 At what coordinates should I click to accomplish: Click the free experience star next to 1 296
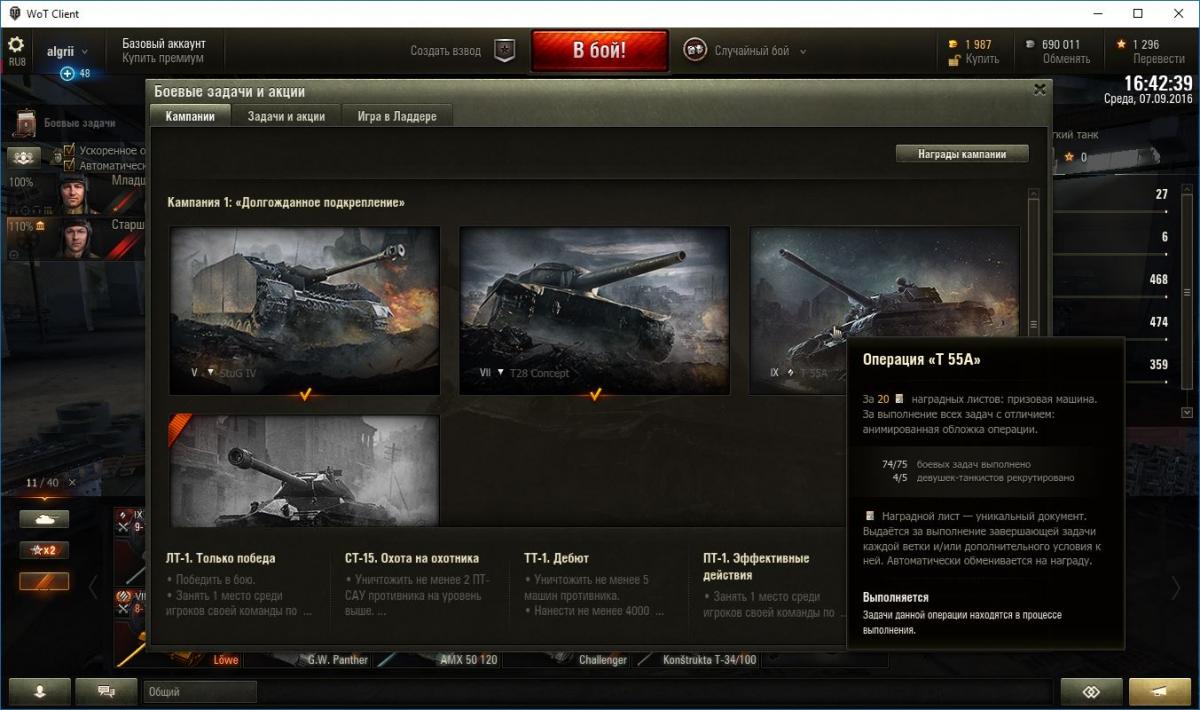(x=1121, y=44)
